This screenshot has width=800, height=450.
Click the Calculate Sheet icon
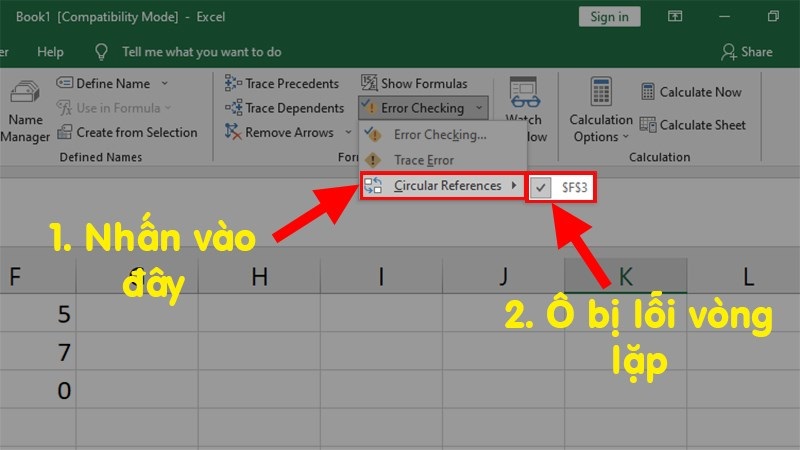click(647, 124)
